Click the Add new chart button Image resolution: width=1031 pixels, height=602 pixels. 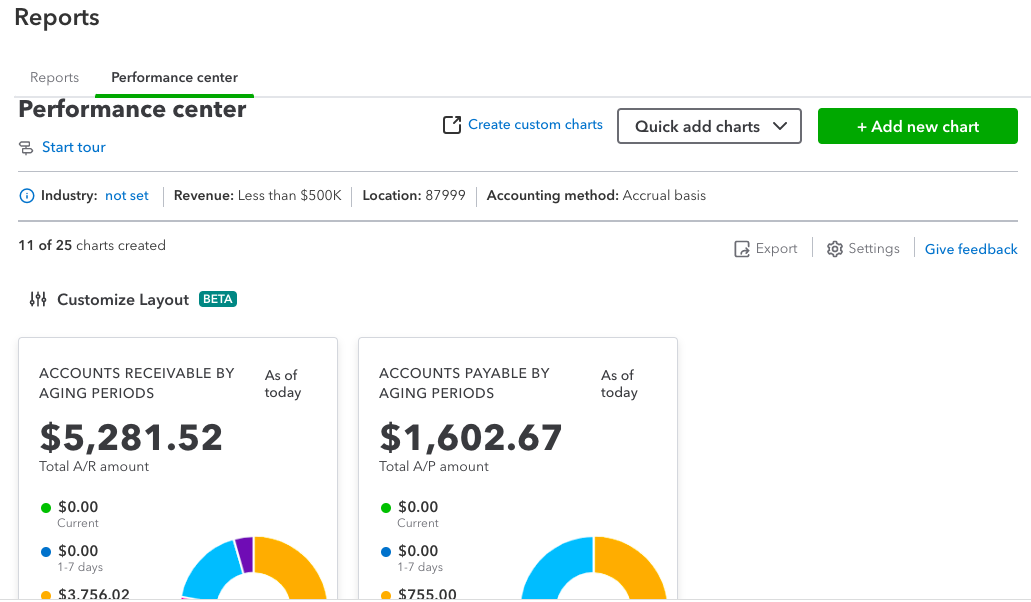click(917, 126)
